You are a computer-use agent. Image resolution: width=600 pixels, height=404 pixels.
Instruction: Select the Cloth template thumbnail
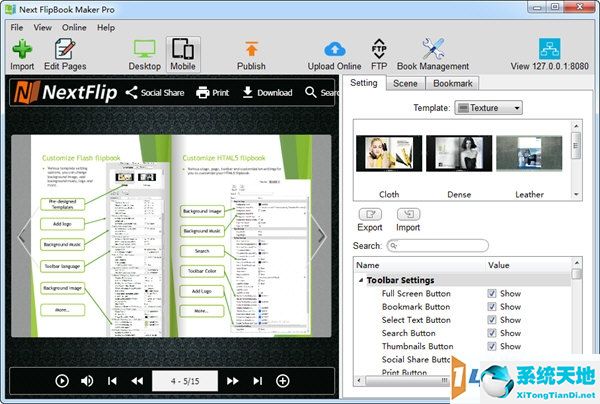(389, 153)
